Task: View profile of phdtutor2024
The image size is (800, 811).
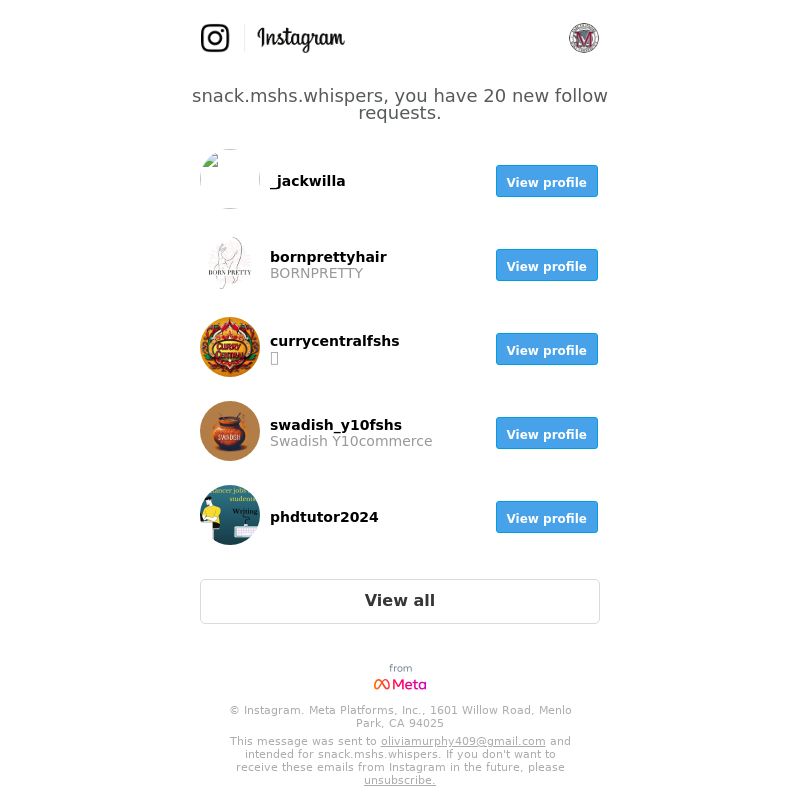Action: 547,517
